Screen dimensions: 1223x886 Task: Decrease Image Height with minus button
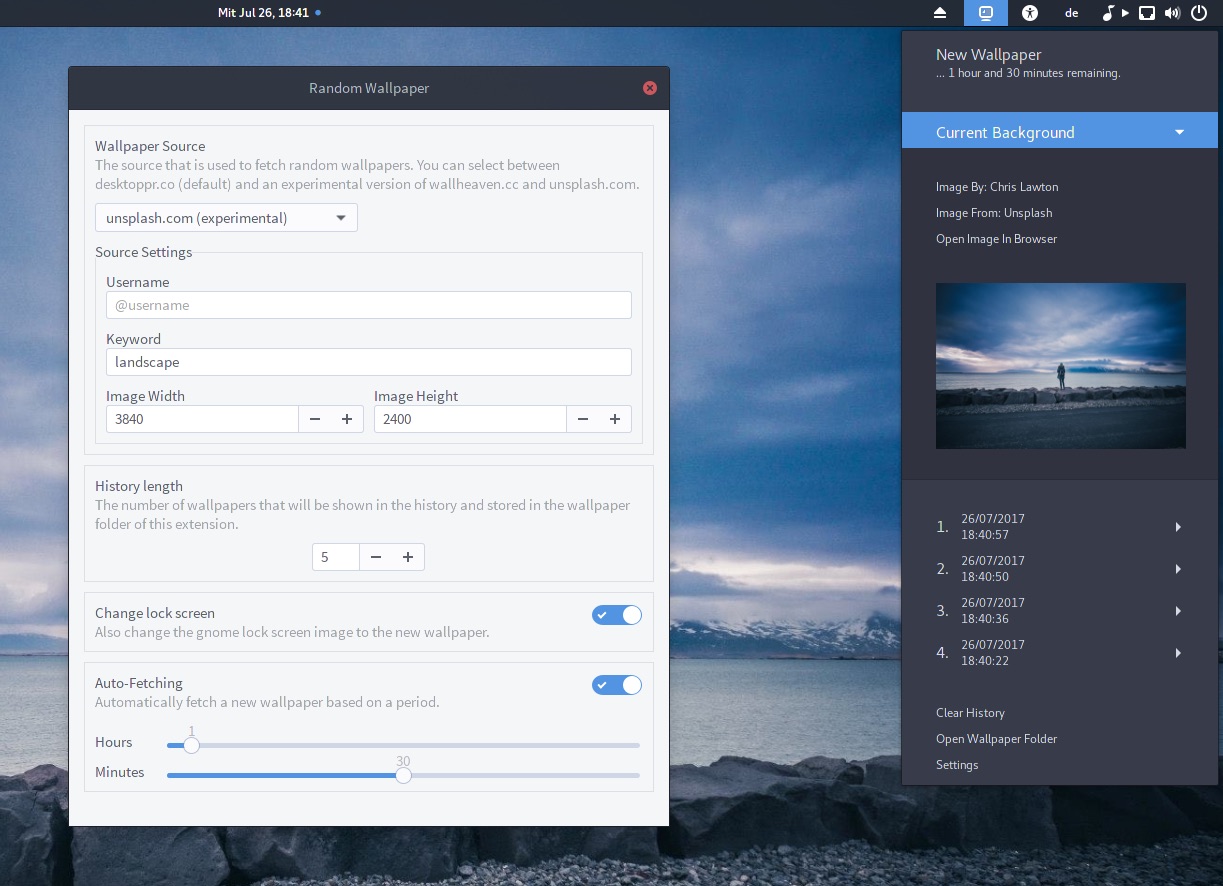(583, 419)
